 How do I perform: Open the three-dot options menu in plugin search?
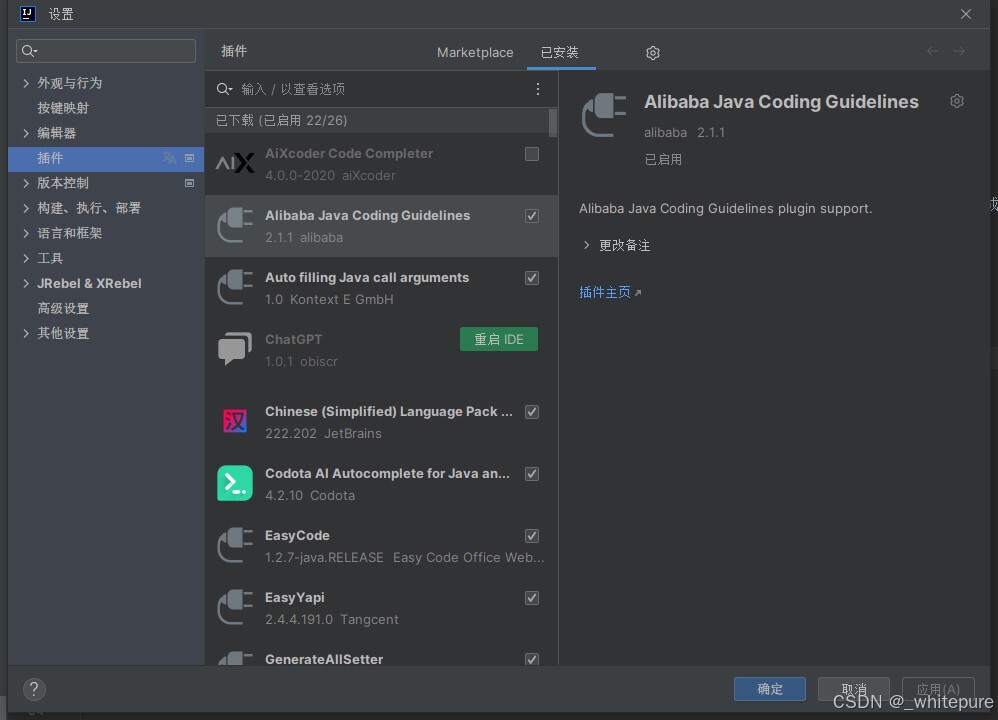pyautogui.click(x=538, y=89)
